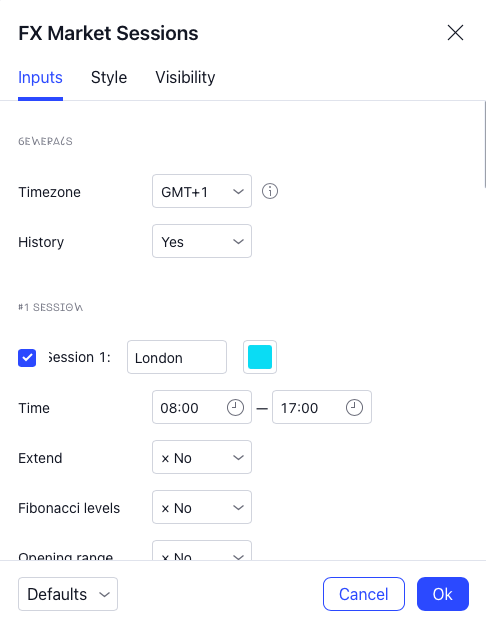Image resolution: width=486 pixels, height=624 pixels.
Task: Switch to the Style tab
Action: click(x=109, y=77)
